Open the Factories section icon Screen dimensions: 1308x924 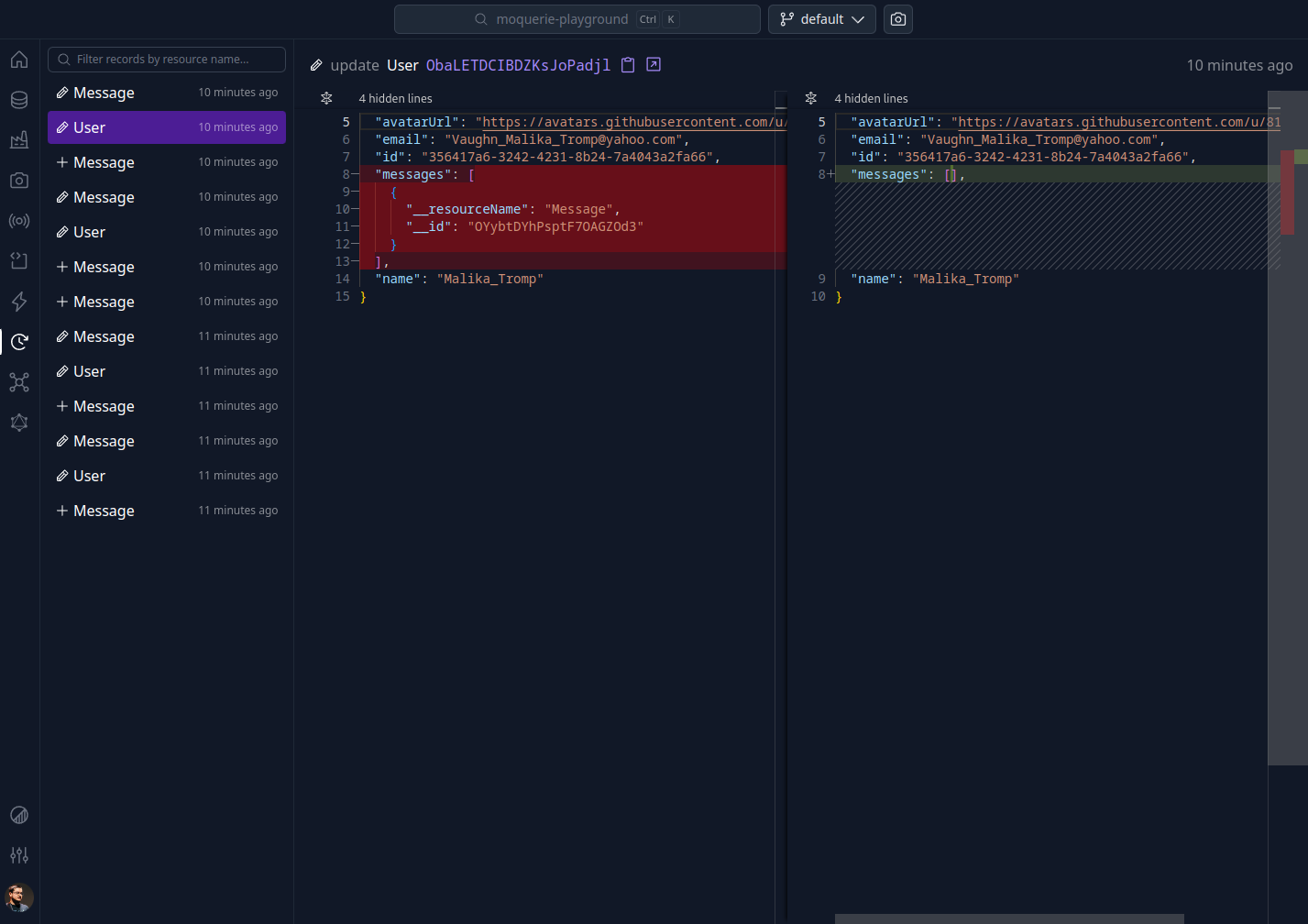click(19, 140)
